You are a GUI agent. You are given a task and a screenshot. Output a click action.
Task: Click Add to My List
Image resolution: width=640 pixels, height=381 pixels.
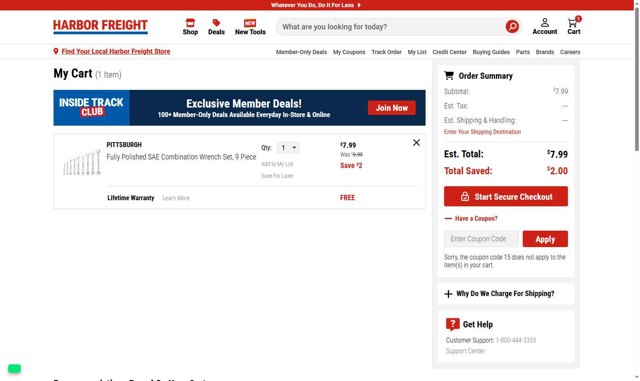277,164
